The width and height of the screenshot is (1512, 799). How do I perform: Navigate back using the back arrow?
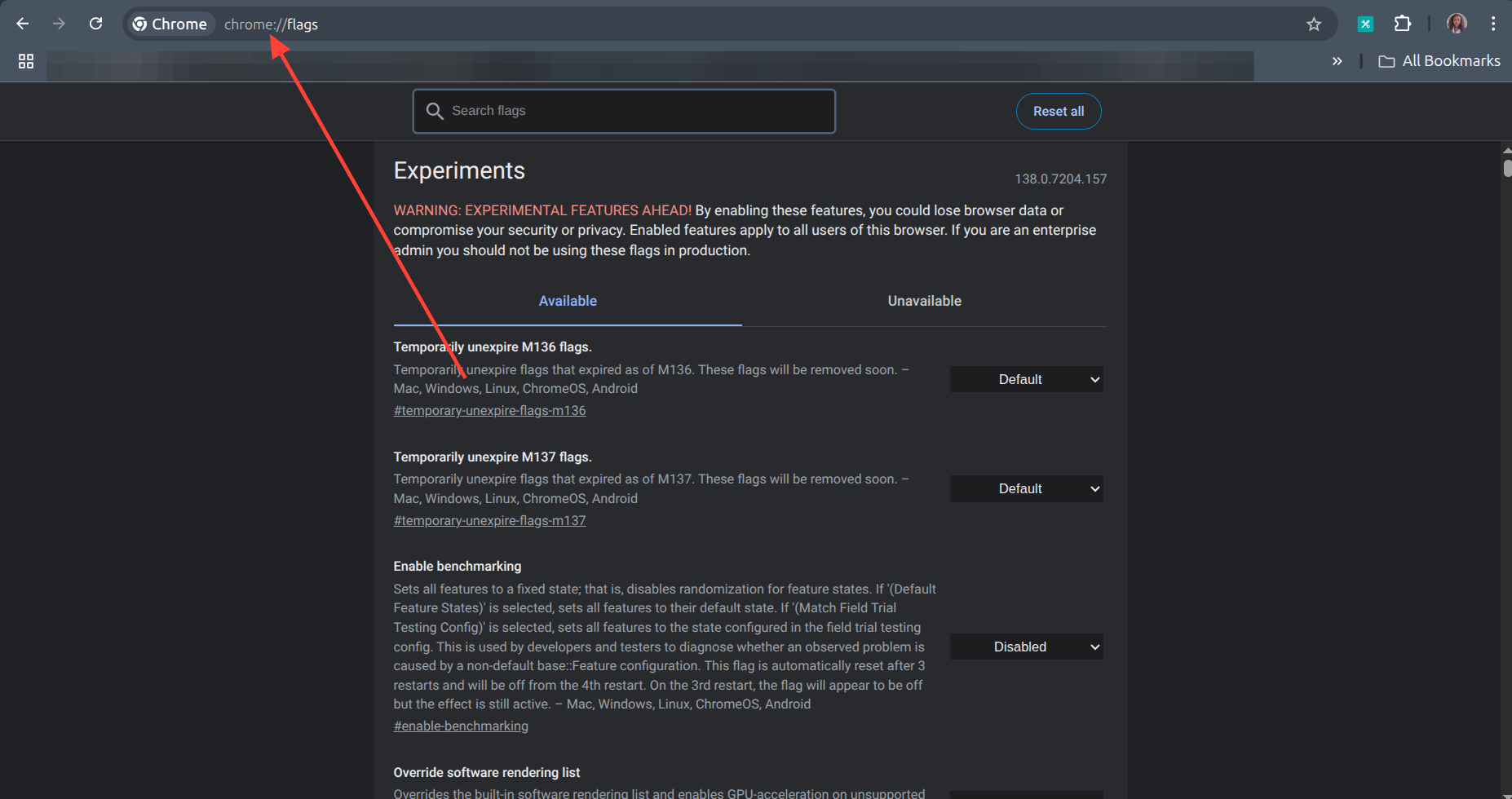22,24
